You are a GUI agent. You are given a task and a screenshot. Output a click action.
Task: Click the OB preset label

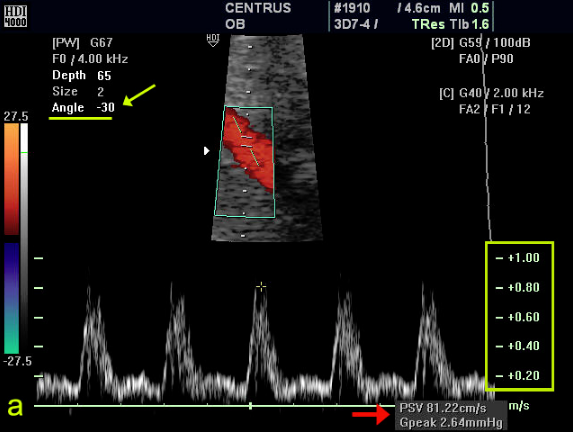pos(235,24)
